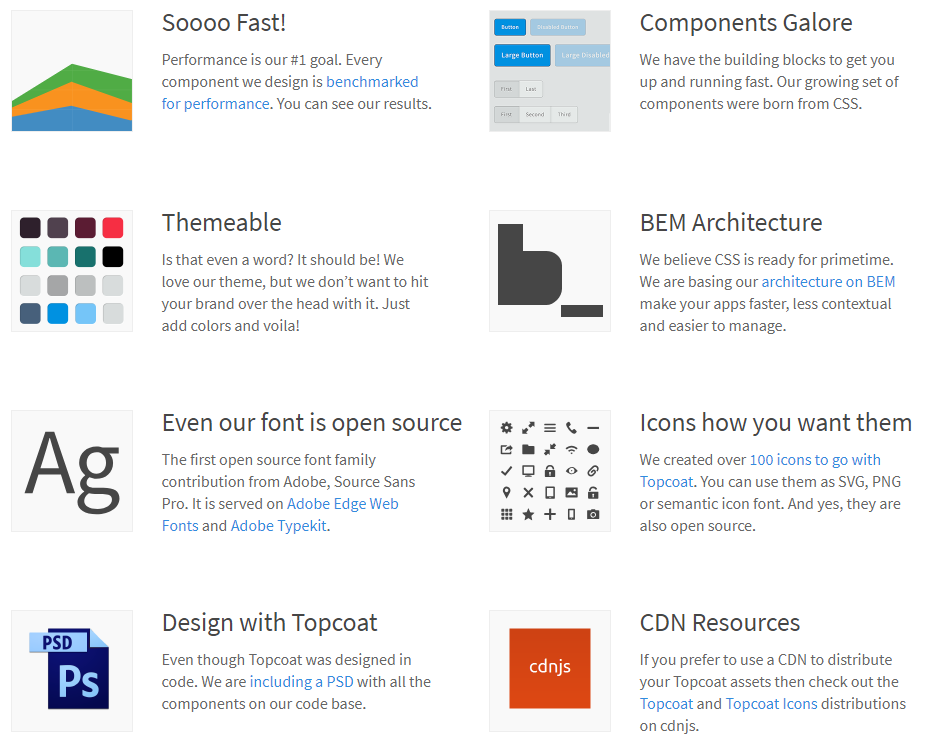Click the collapse inward arrows icon
Screen dimensions: 928x744
[550, 449]
